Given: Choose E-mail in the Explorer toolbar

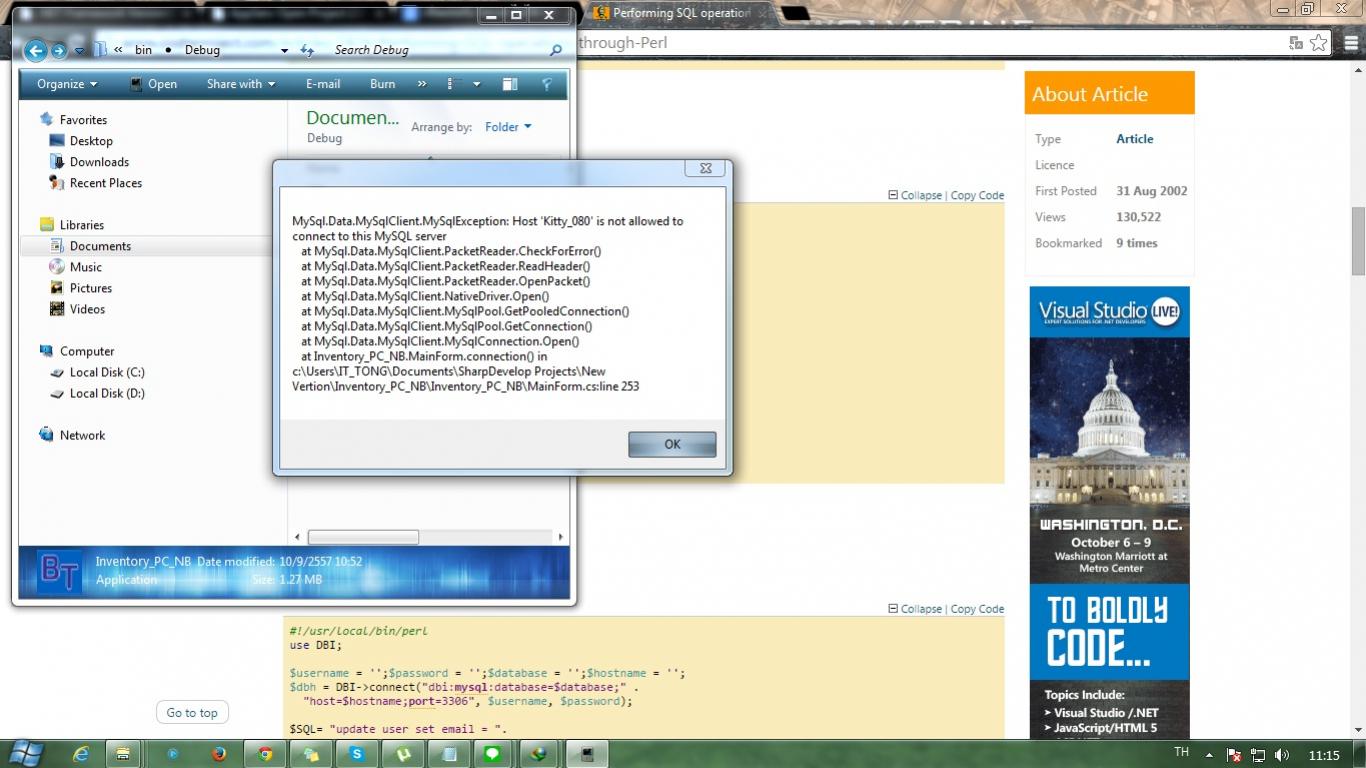Looking at the screenshot, I should point(323,84).
